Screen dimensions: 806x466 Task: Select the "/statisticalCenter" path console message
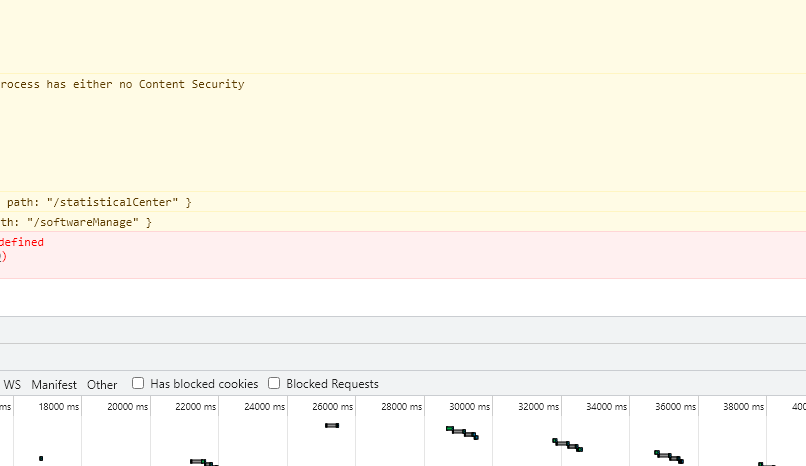pos(98,202)
